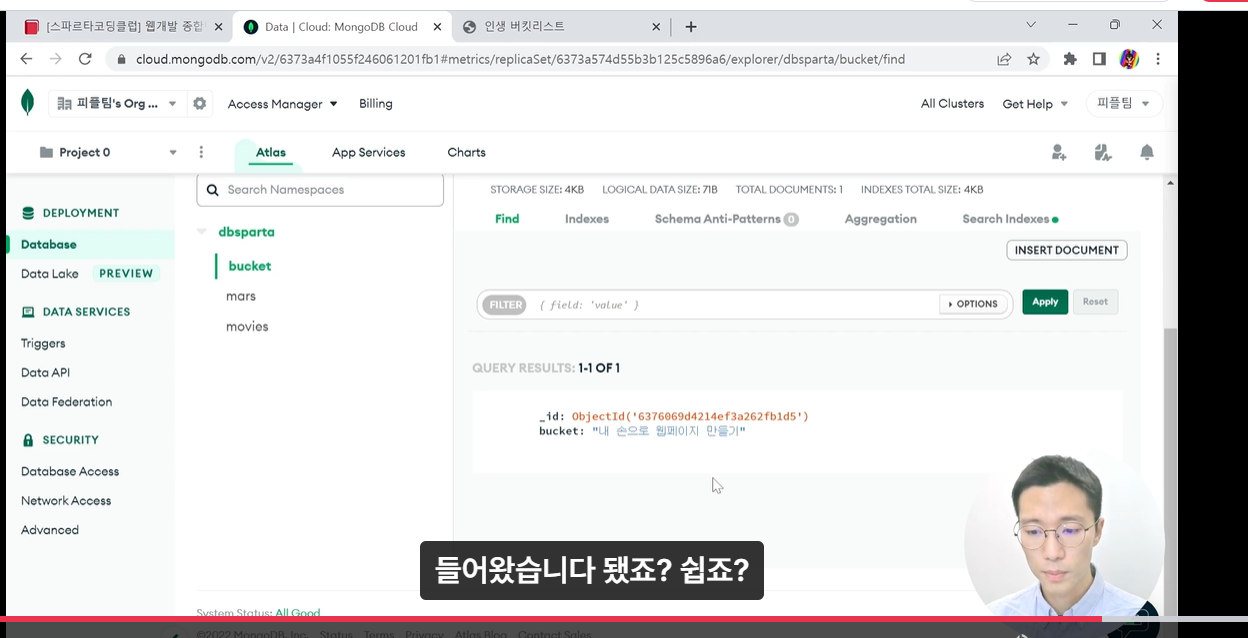The image size is (1248, 638).
Task: Select the Find tab
Action: [507, 219]
